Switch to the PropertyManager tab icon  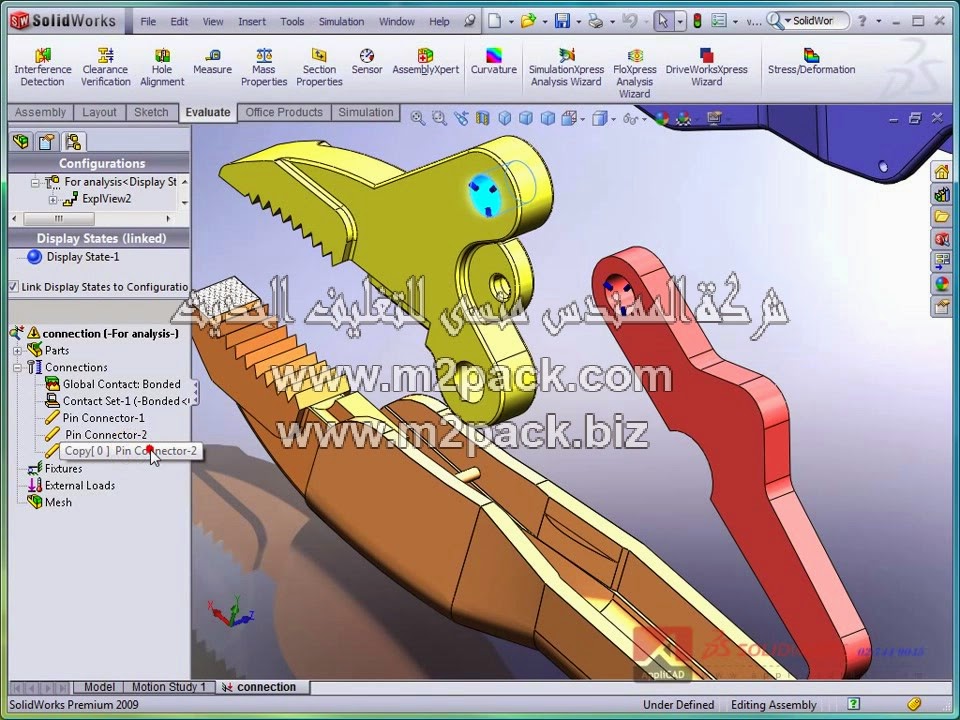pyautogui.click(x=47, y=142)
